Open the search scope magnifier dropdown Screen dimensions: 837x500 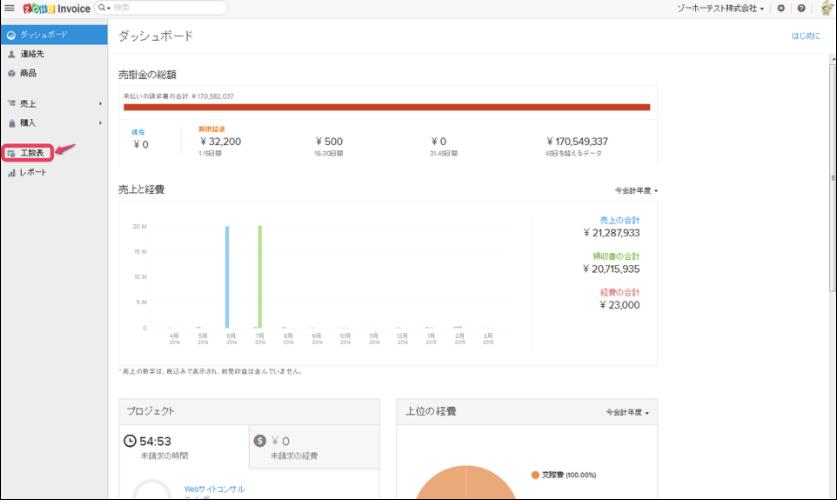(104, 8)
